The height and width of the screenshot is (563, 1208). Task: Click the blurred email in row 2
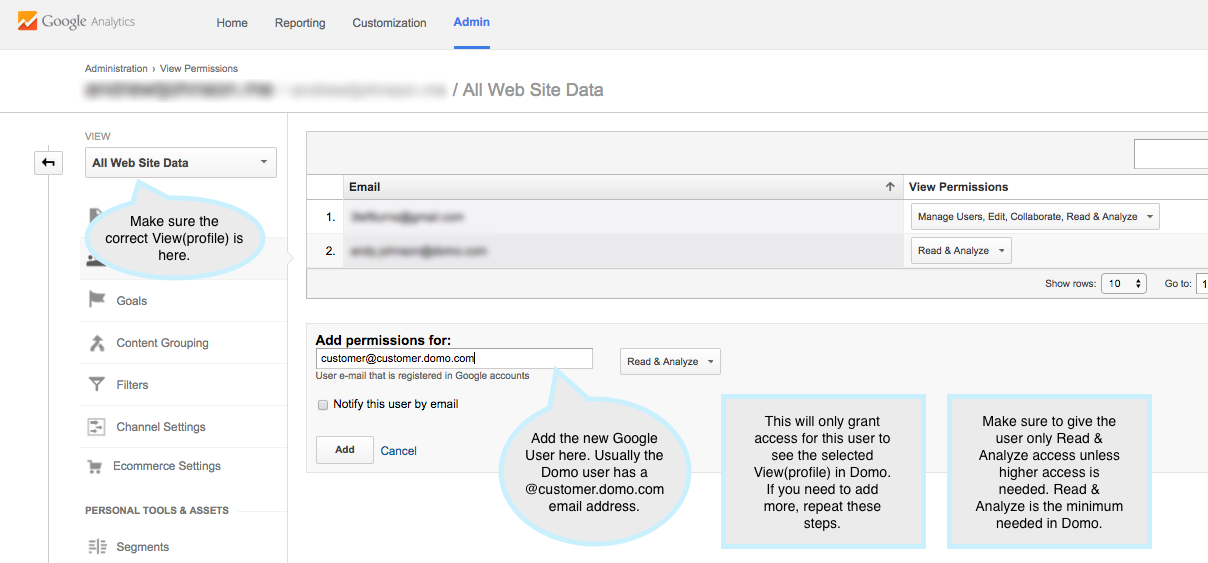418,251
